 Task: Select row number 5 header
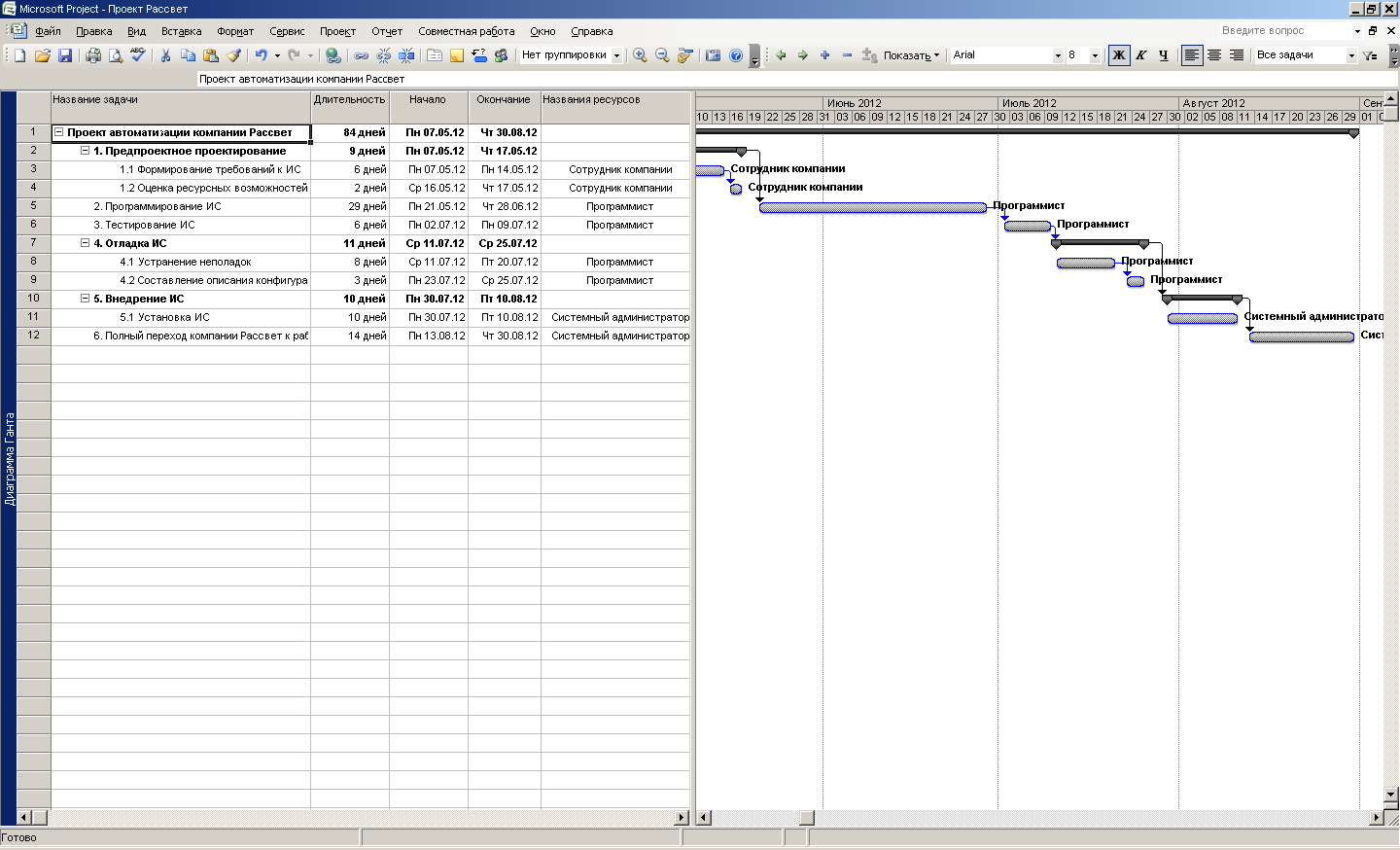pos(33,206)
